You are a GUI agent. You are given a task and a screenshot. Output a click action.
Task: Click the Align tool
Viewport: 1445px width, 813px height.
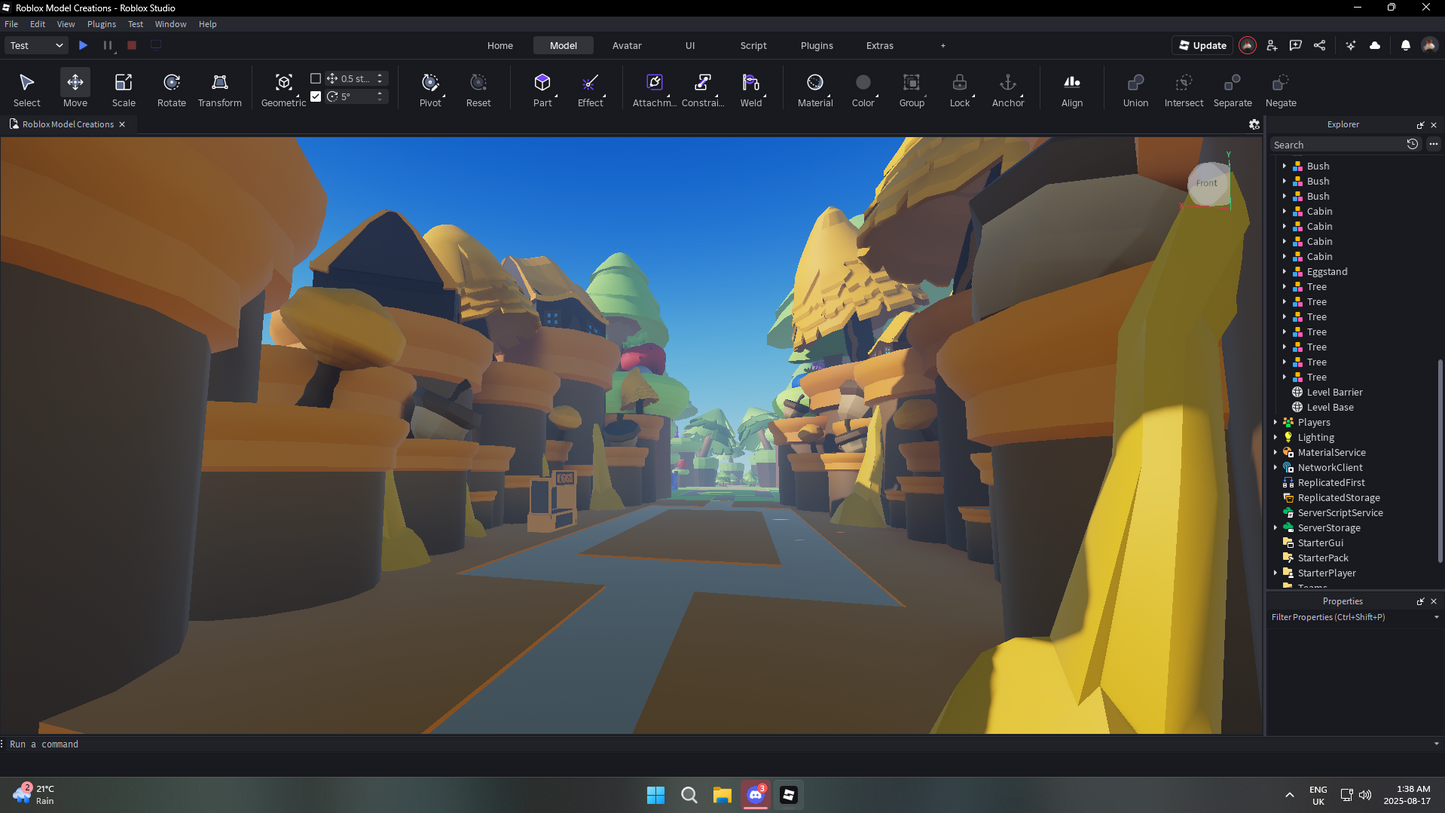[1071, 88]
